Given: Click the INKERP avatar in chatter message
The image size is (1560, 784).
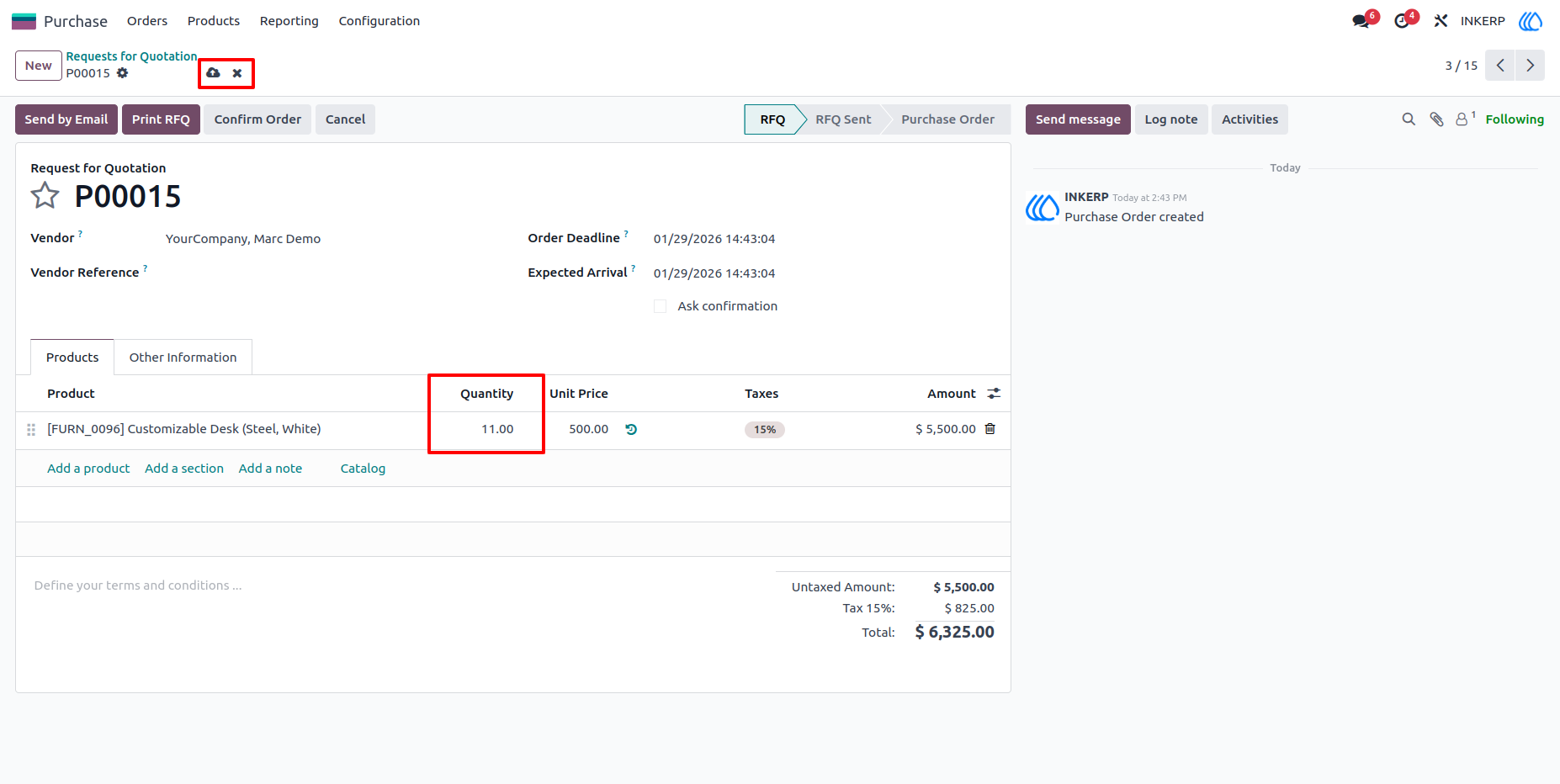Looking at the screenshot, I should [x=1042, y=207].
